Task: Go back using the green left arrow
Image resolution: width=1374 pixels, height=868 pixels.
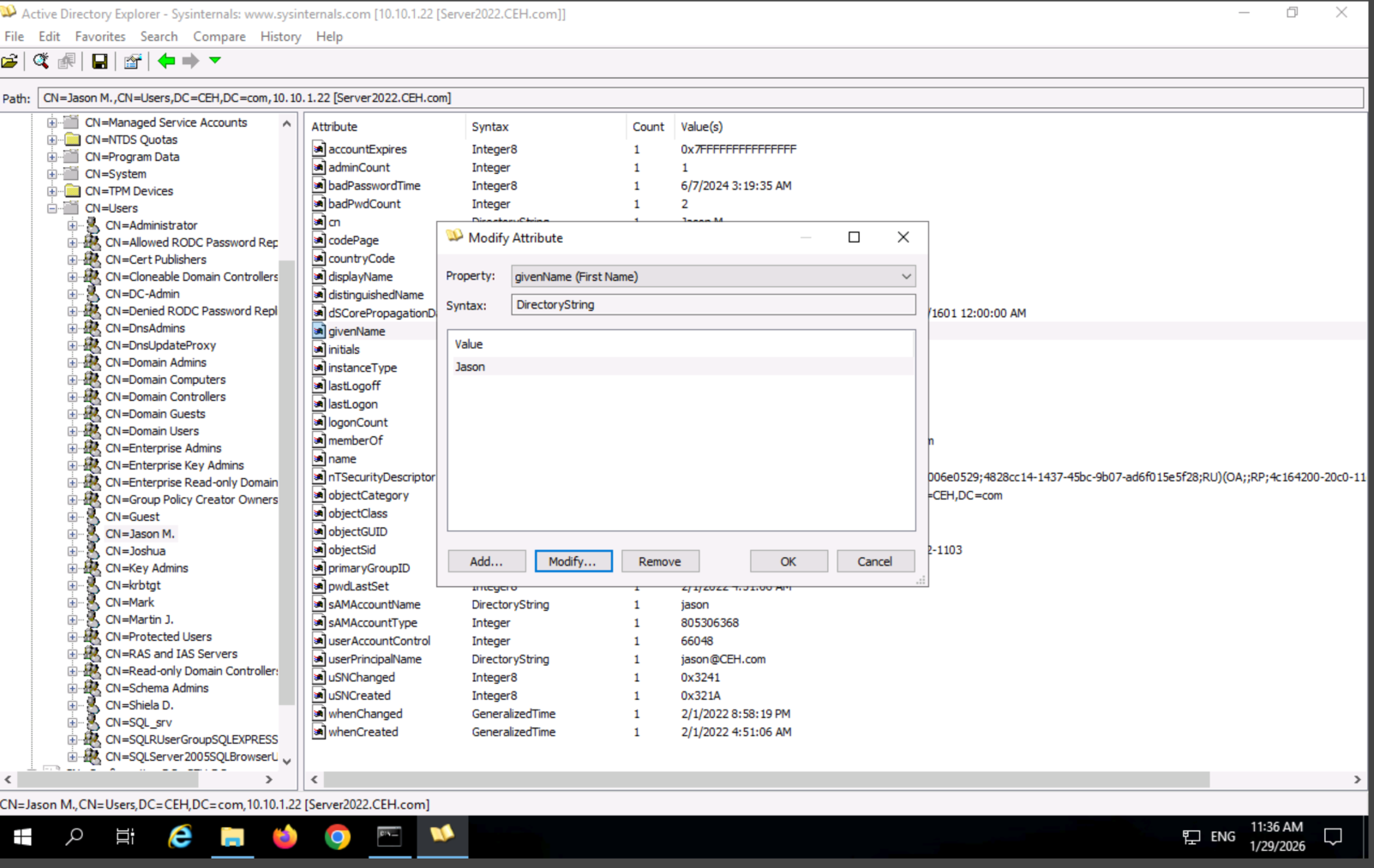Action: pos(166,61)
